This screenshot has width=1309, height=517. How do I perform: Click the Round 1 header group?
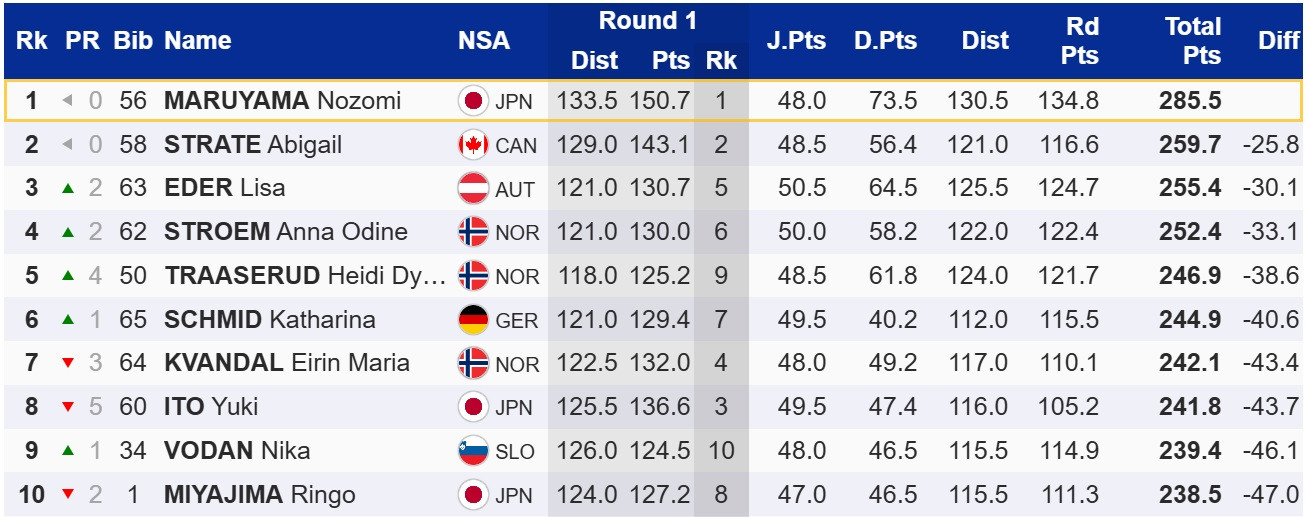pyautogui.click(x=647, y=21)
